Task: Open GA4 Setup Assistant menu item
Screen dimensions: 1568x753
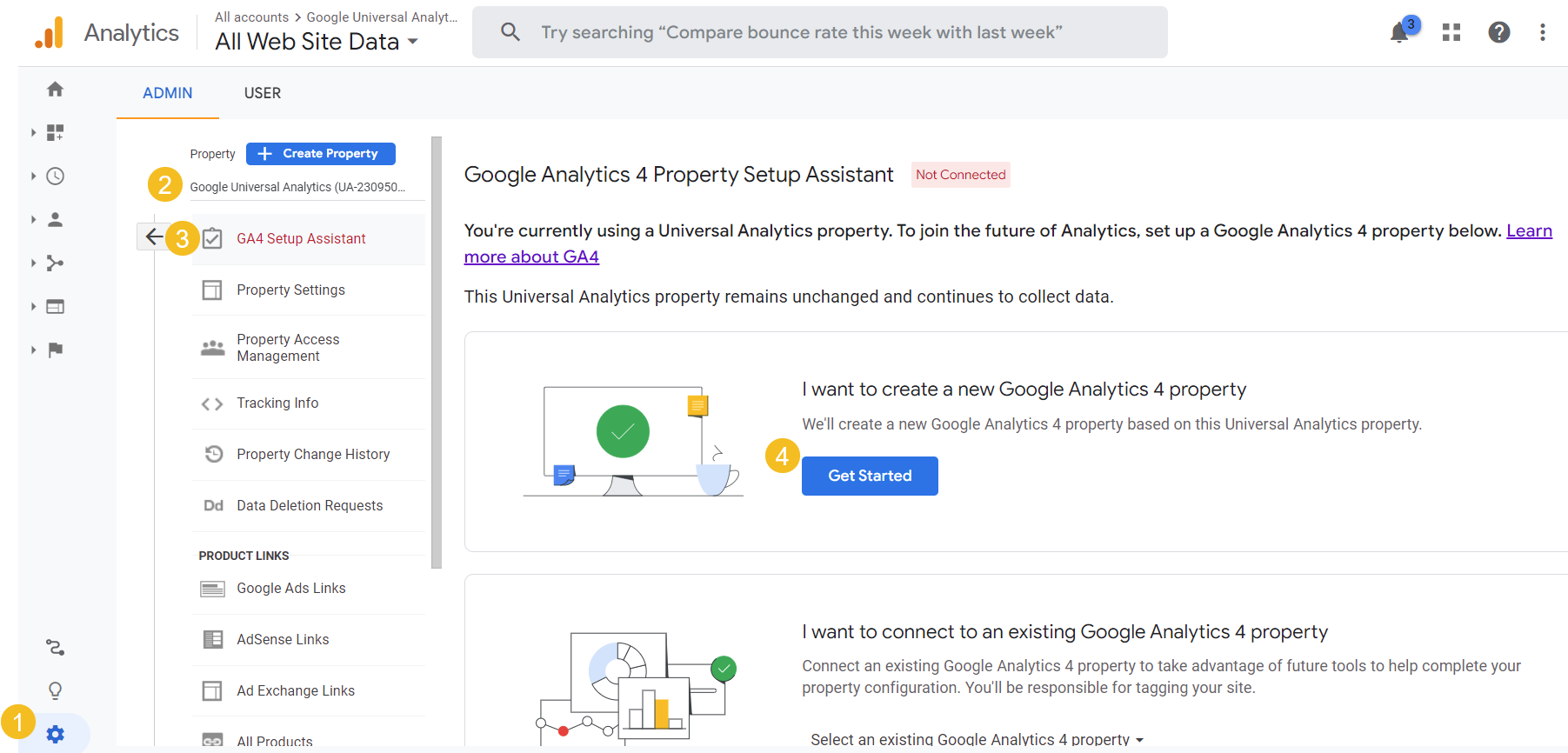Action: pyautogui.click(x=308, y=238)
